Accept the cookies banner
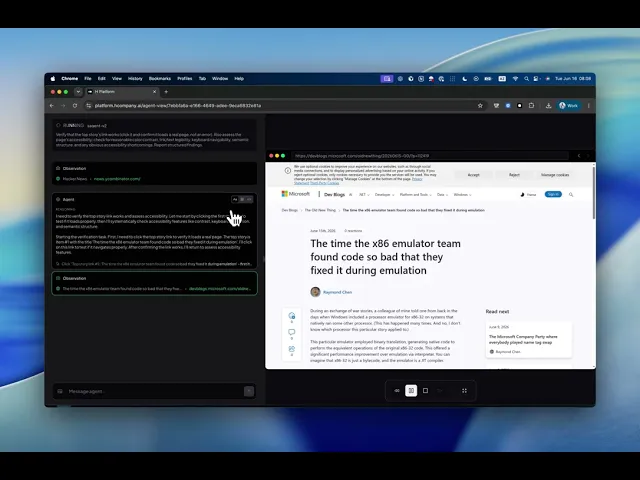This screenshot has height=480, width=640. [473, 175]
